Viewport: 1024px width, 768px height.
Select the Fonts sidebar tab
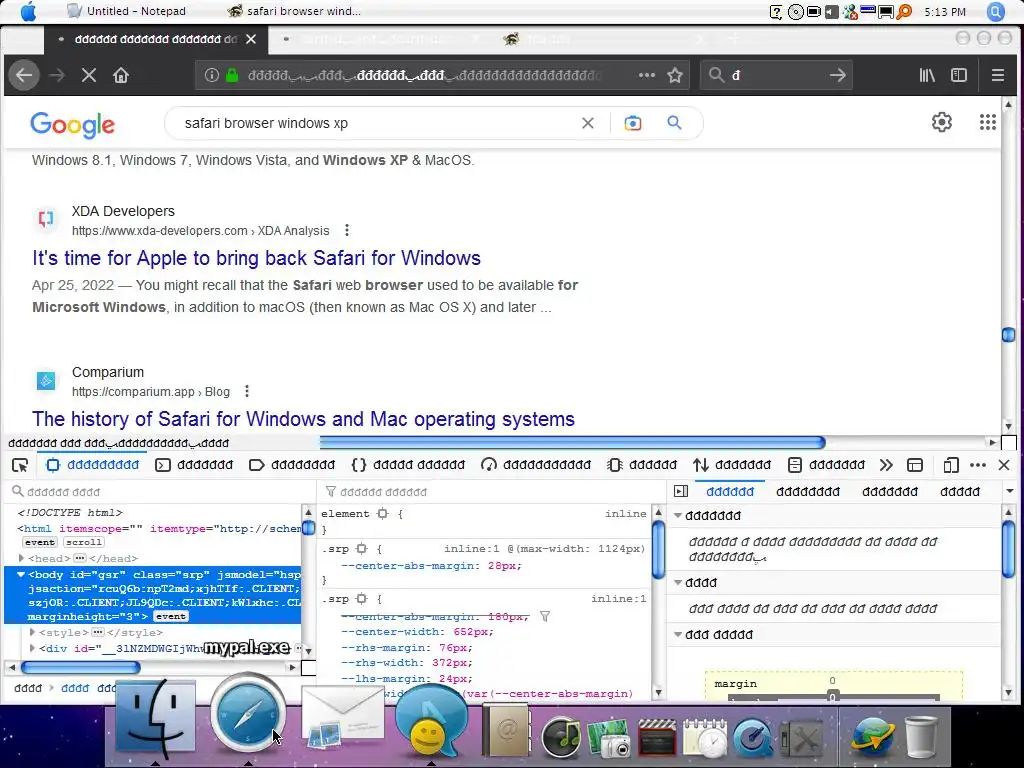click(x=960, y=491)
